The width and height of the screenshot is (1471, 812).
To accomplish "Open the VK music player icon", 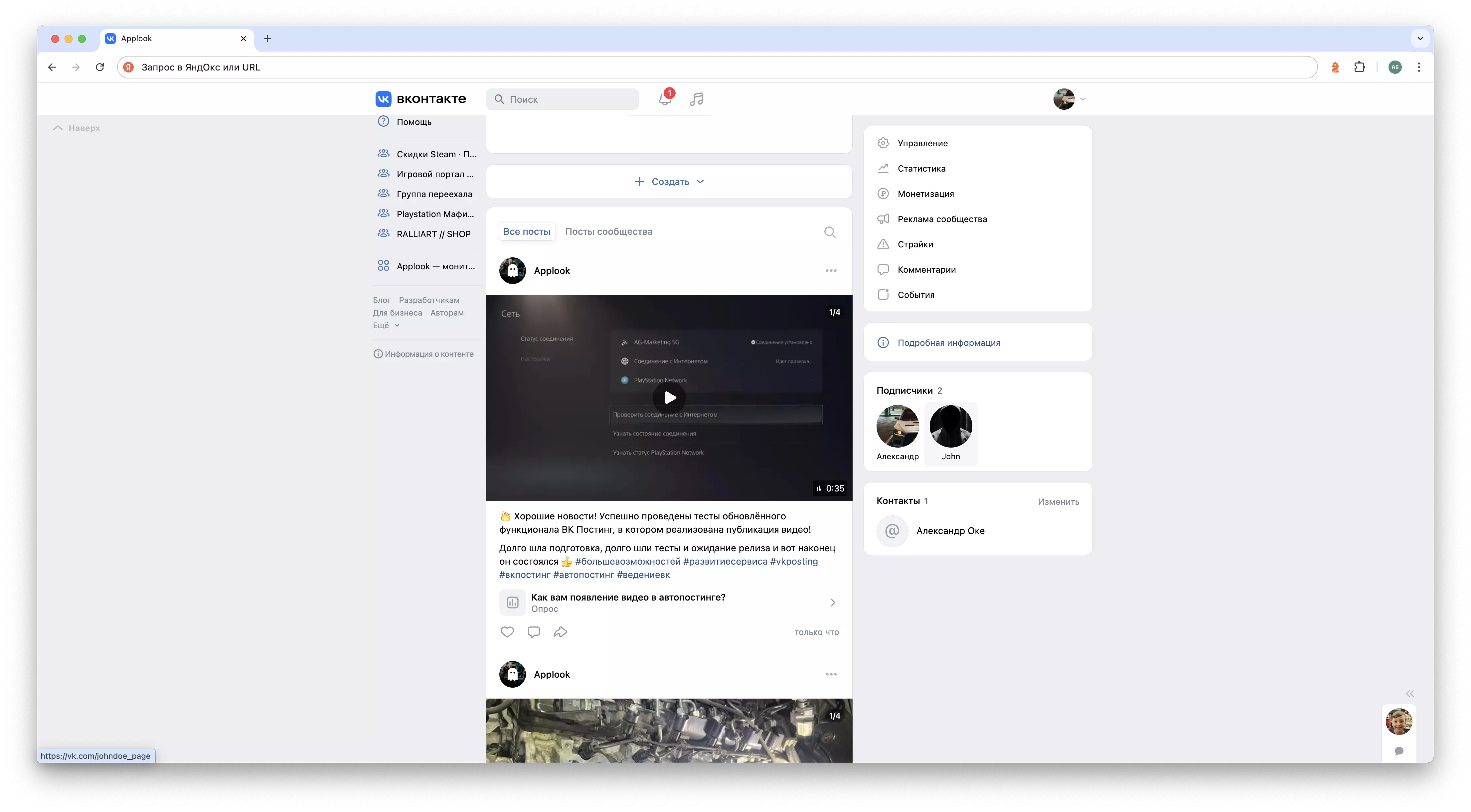I will click(697, 99).
